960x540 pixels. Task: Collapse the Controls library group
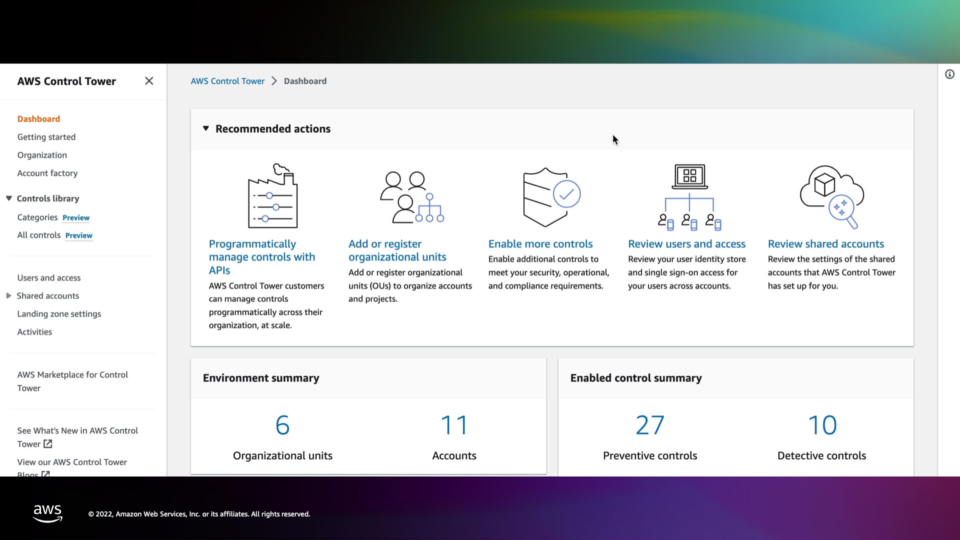coord(9,198)
